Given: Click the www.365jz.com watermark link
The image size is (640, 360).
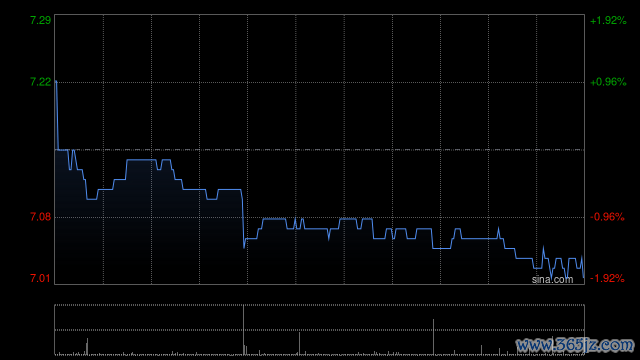Looking at the screenshot, I should point(575,345).
